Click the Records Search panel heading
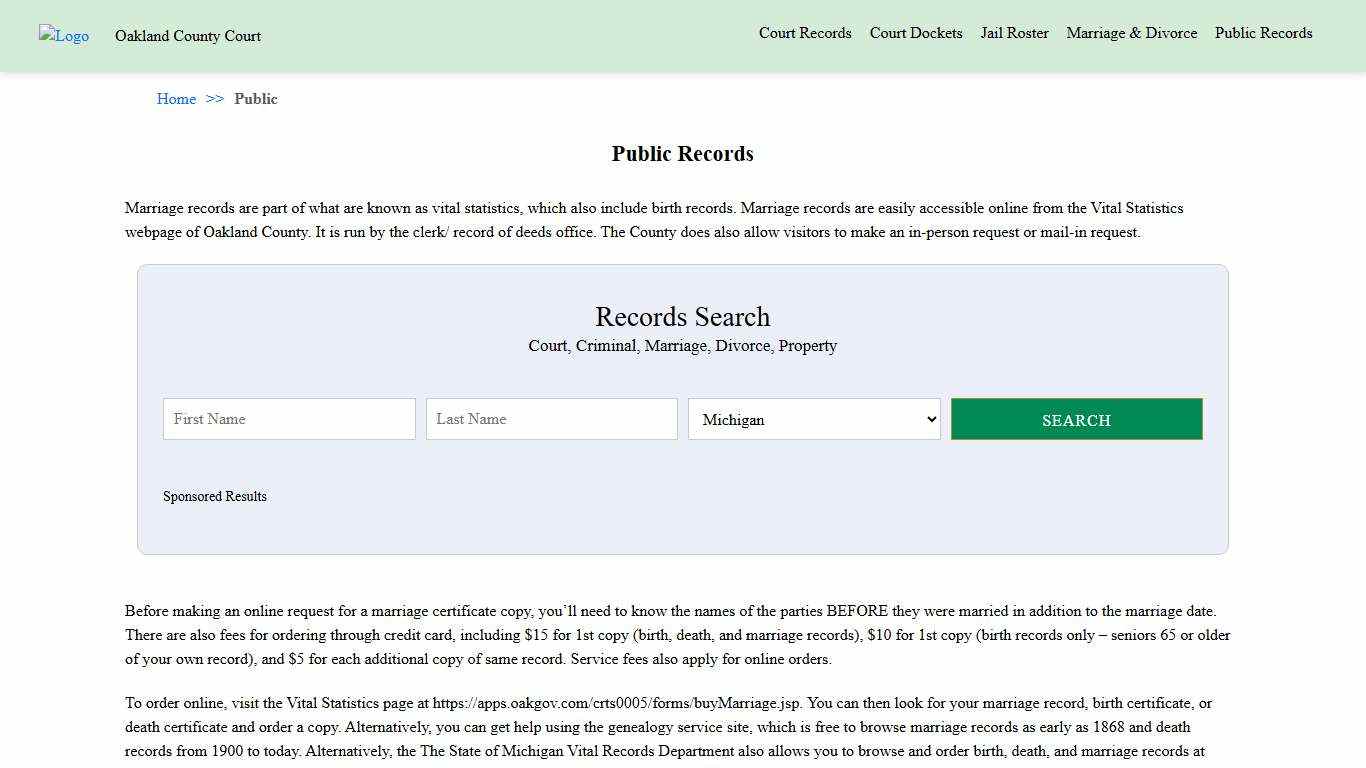1366x768 pixels. (682, 317)
